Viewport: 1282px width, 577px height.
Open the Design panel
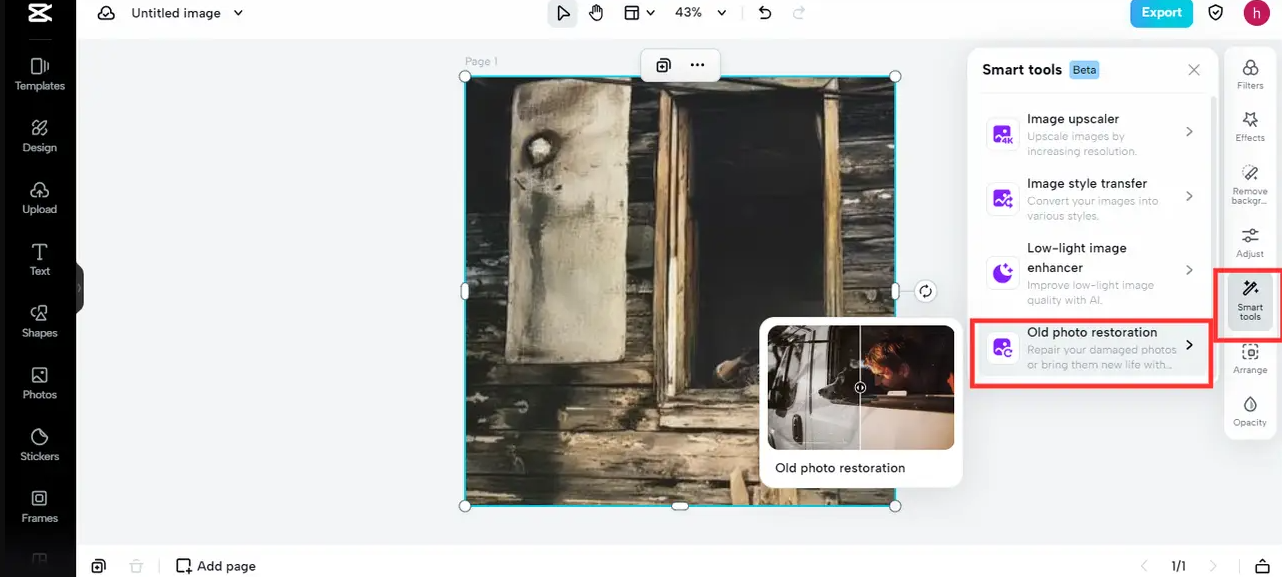[x=39, y=136]
